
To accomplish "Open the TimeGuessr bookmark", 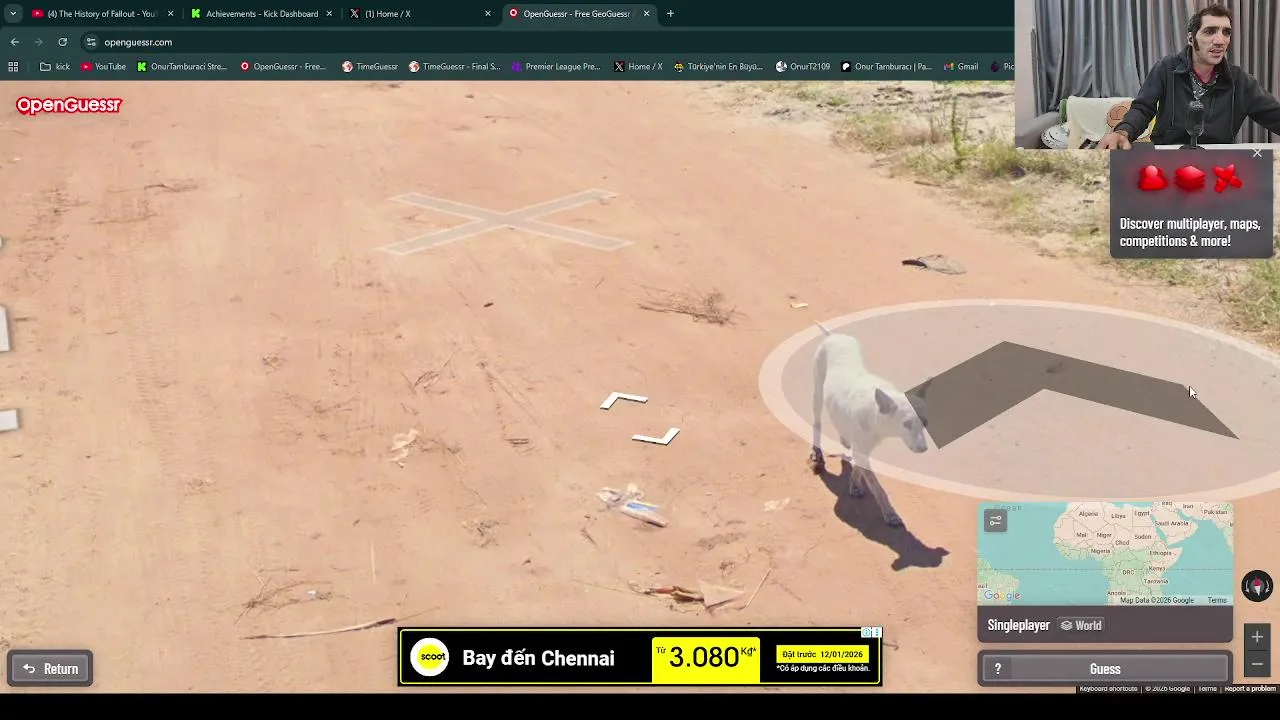I will (369, 67).
